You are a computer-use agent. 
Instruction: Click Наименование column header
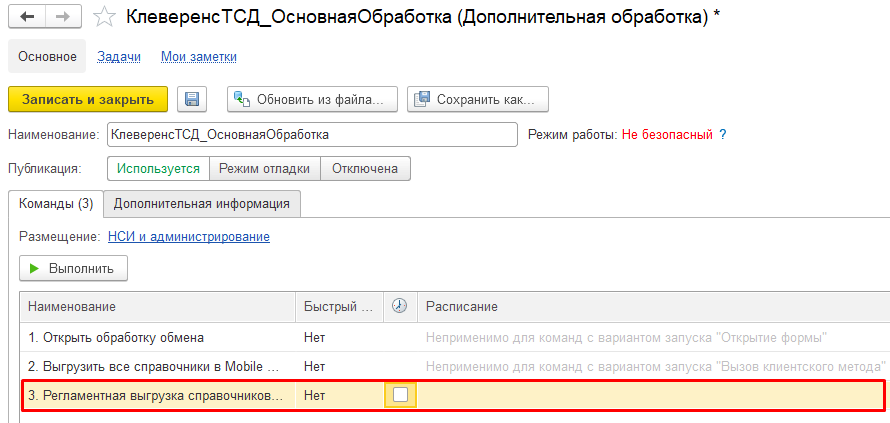157,307
